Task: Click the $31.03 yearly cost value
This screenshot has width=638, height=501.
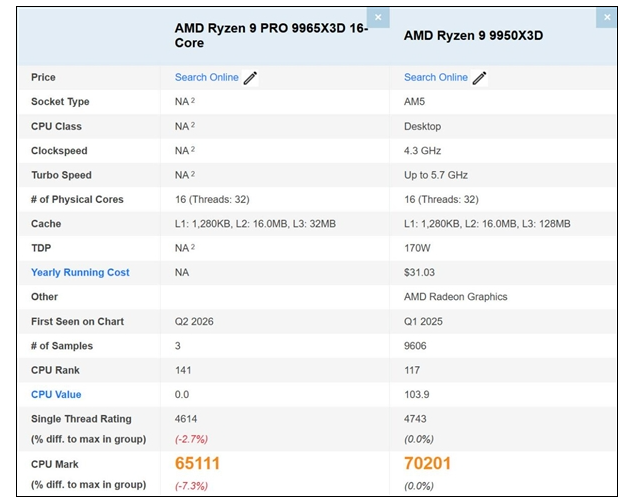Action: [419, 272]
